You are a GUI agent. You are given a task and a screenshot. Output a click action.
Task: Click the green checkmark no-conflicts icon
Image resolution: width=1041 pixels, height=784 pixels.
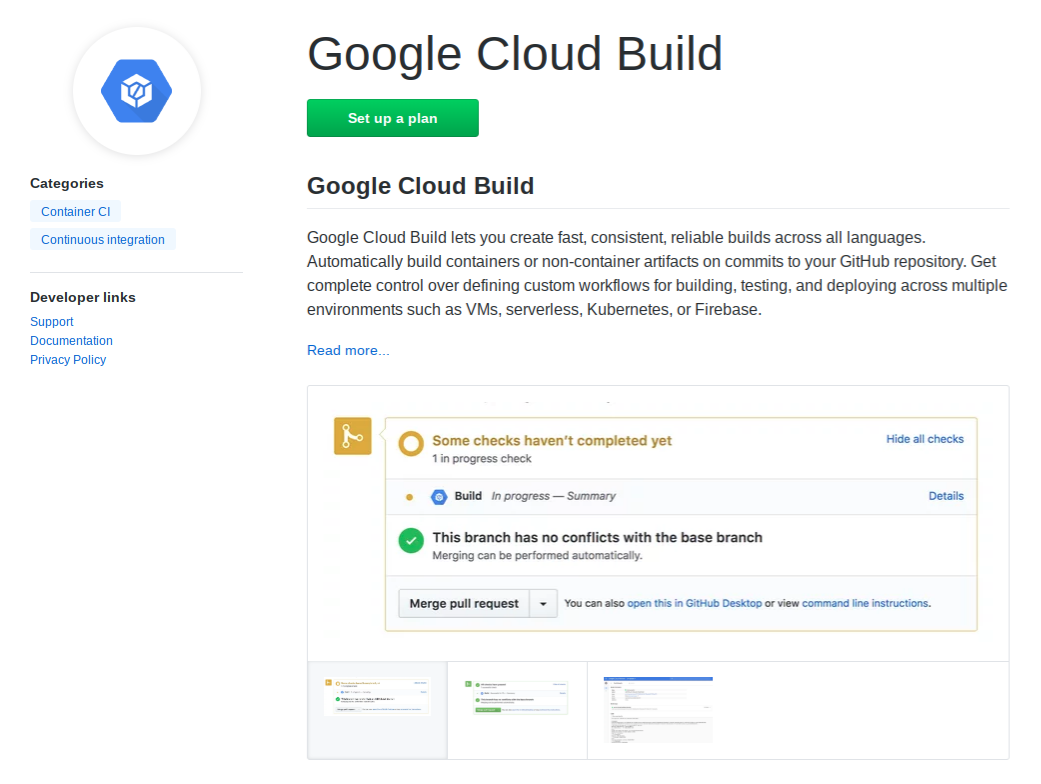coord(411,541)
